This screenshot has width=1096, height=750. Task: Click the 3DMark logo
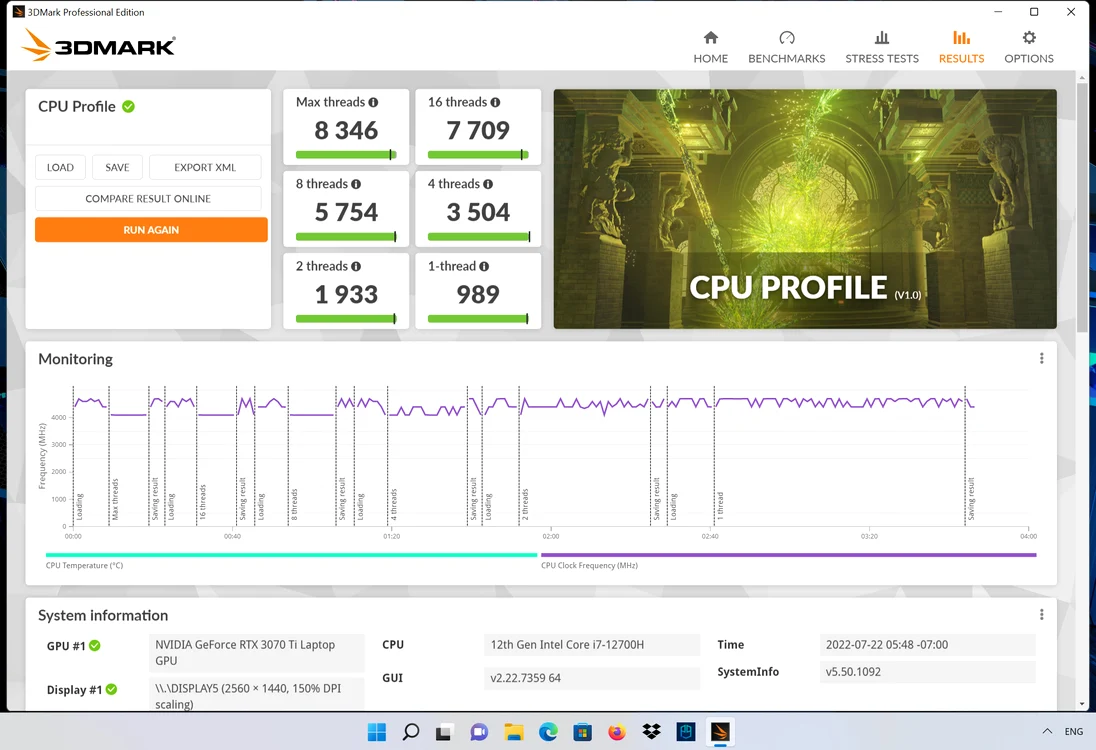(98, 45)
